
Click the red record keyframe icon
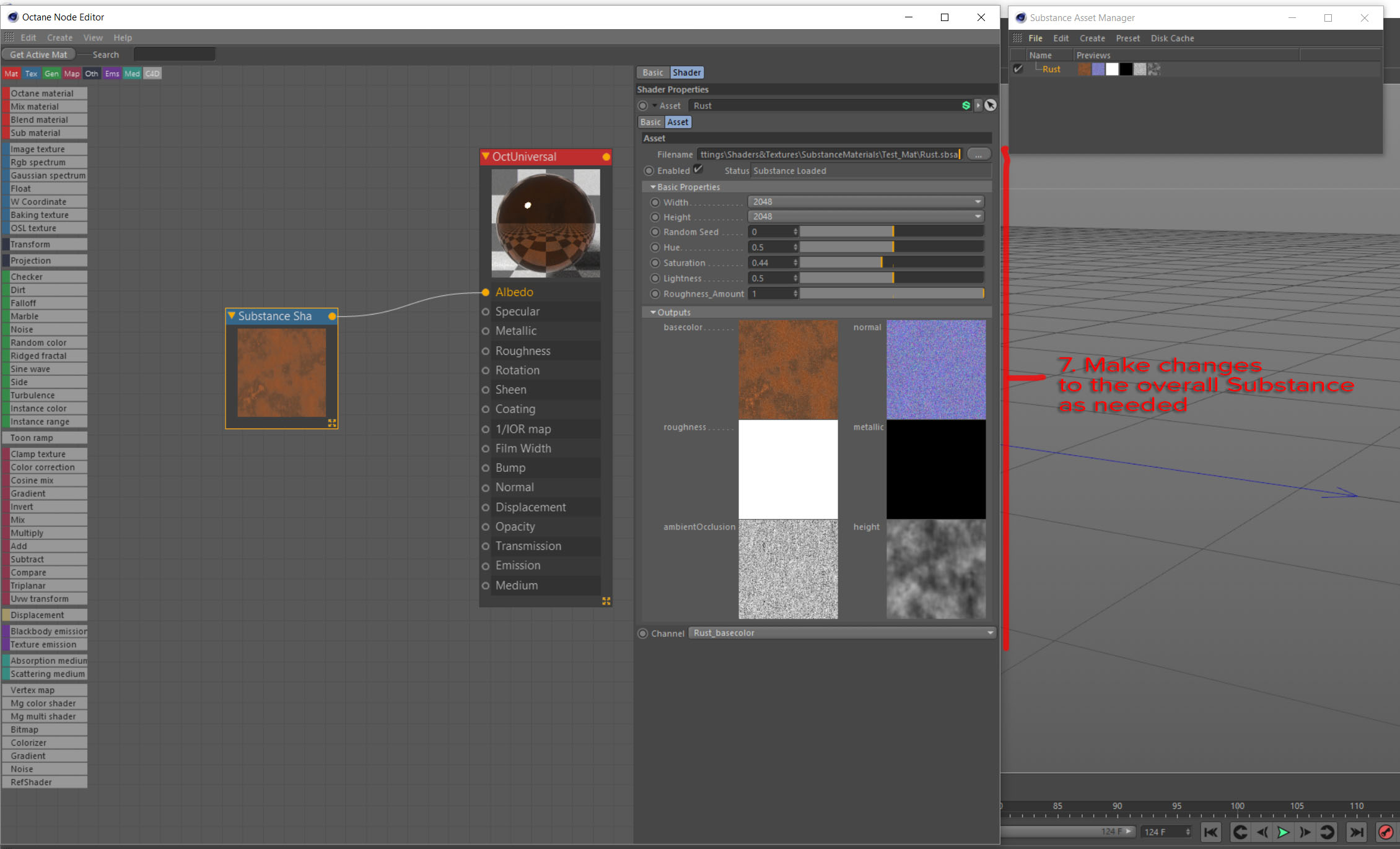(x=1386, y=832)
